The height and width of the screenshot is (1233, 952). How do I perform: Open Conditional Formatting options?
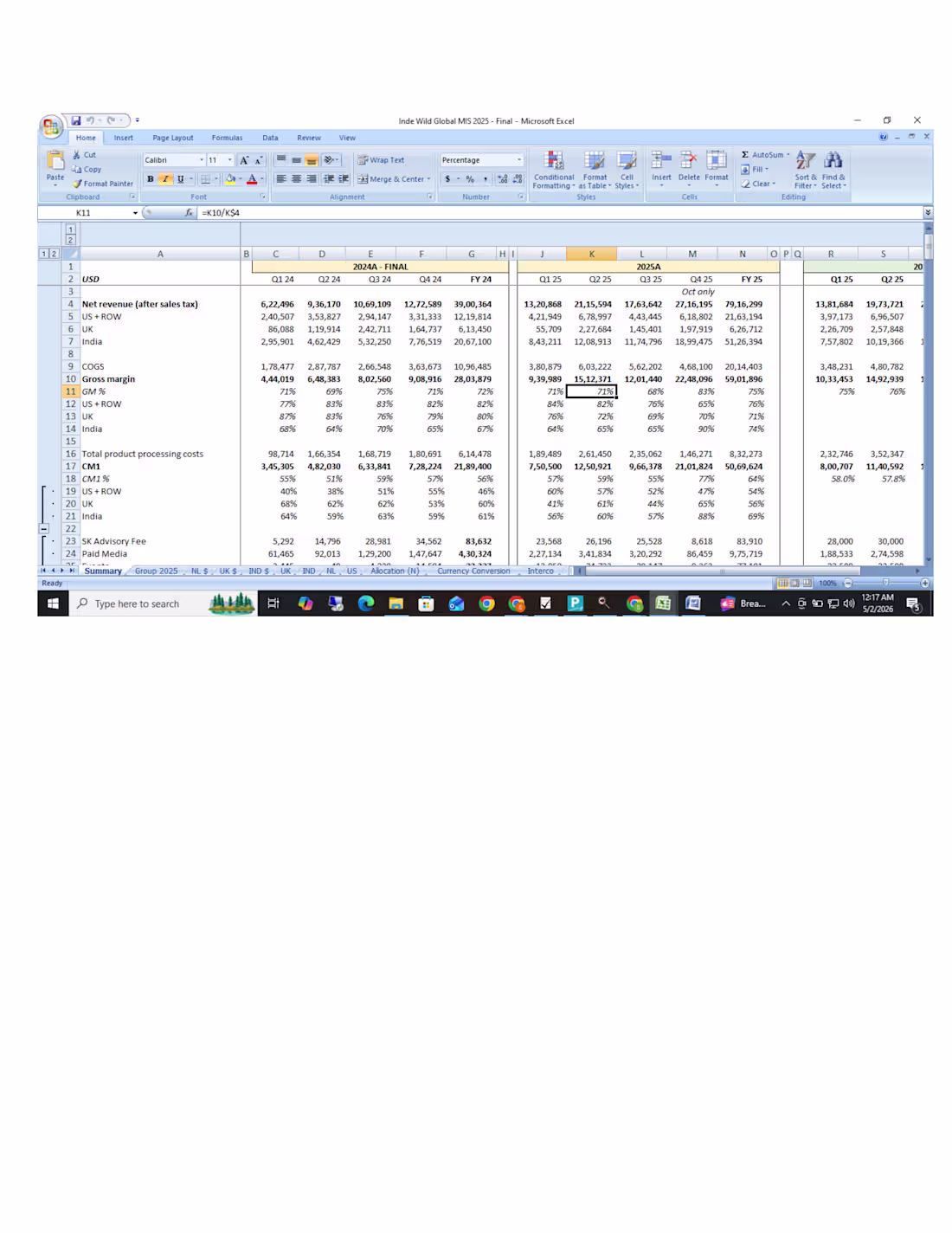[x=554, y=170]
